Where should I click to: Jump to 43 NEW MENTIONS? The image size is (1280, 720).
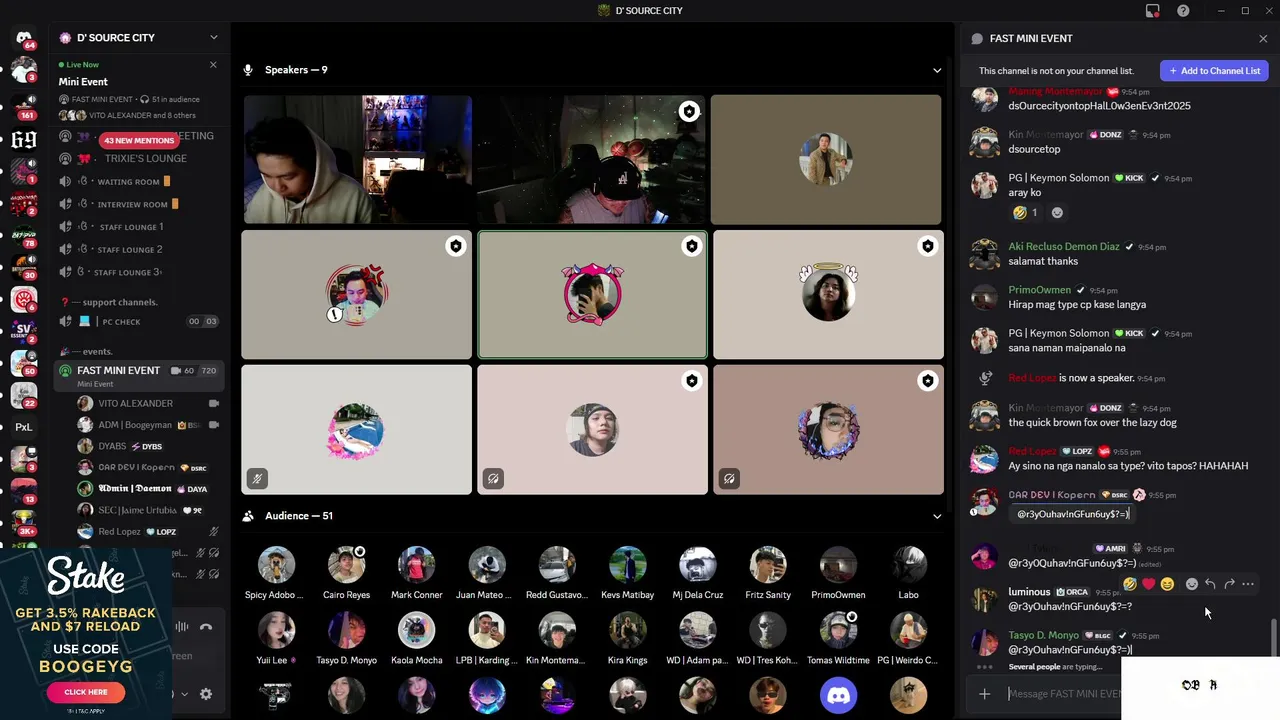tap(140, 141)
